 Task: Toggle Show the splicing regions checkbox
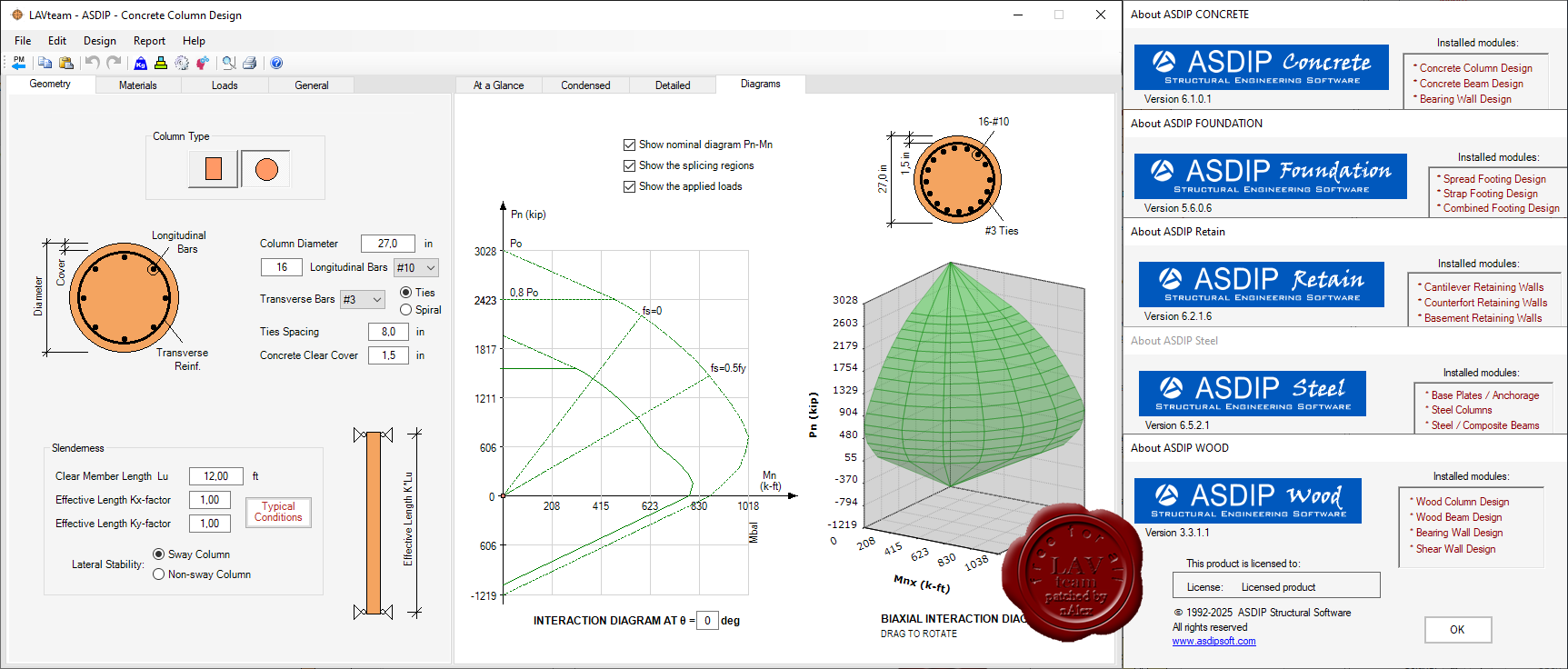pyautogui.click(x=629, y=165)
